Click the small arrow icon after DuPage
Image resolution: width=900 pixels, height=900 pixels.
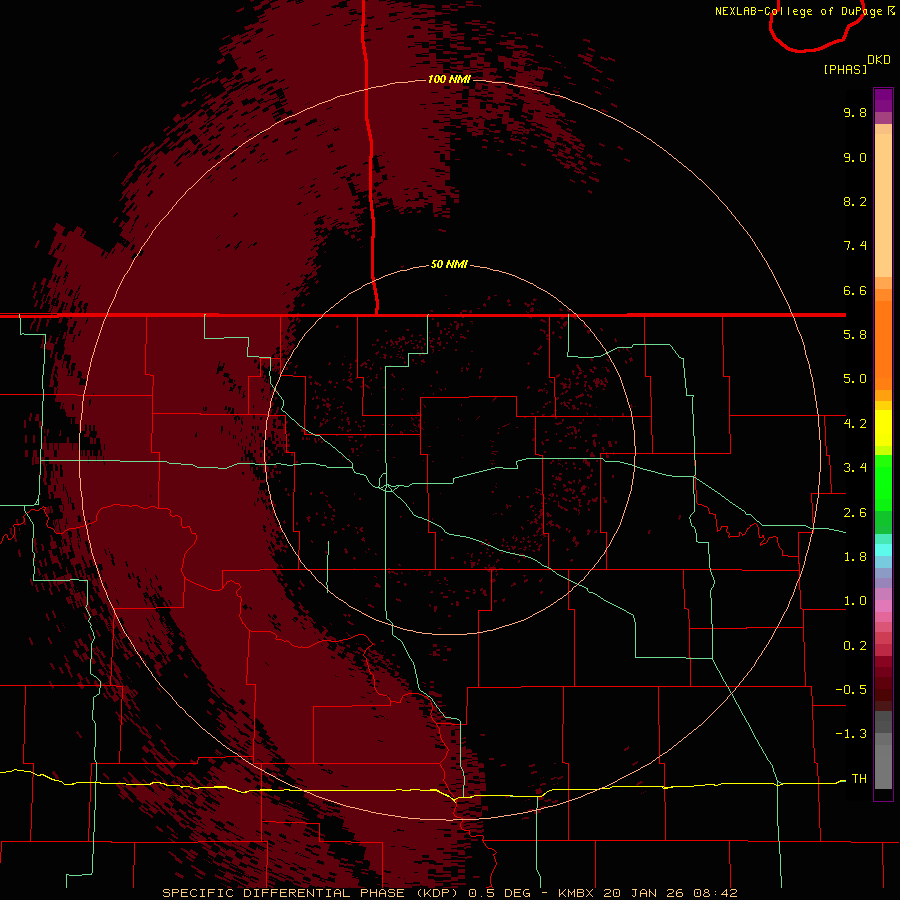click(x=891, y=10)
